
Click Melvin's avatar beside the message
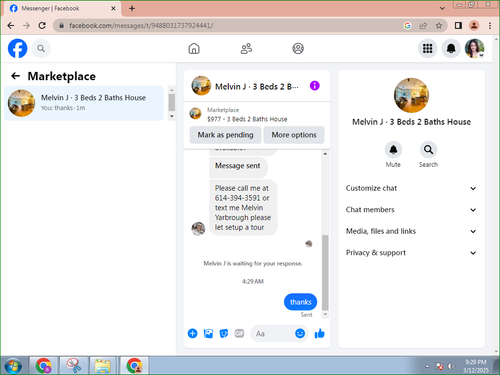198,229
